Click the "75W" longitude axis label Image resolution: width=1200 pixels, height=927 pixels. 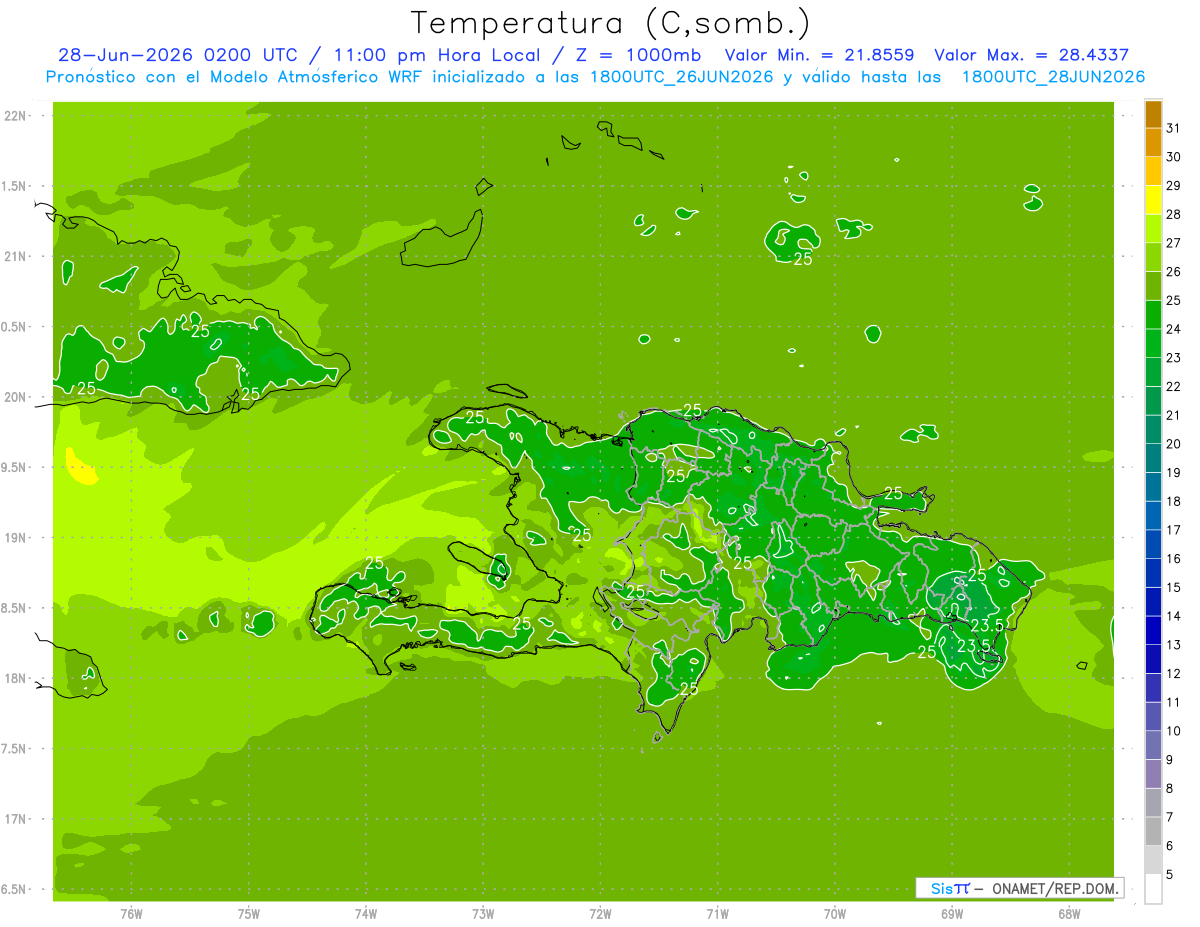[x=249, y=914]
